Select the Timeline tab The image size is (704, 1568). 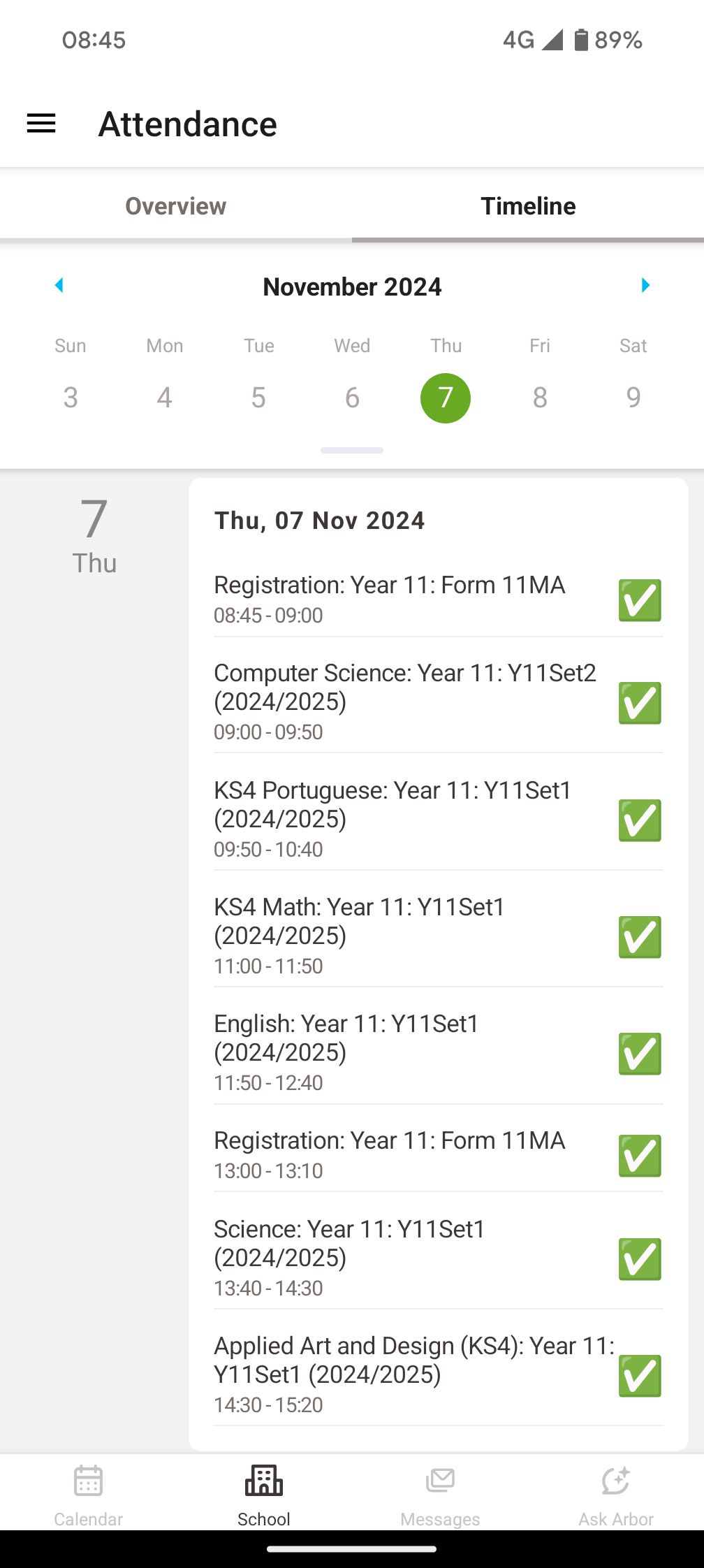(528, 206)
